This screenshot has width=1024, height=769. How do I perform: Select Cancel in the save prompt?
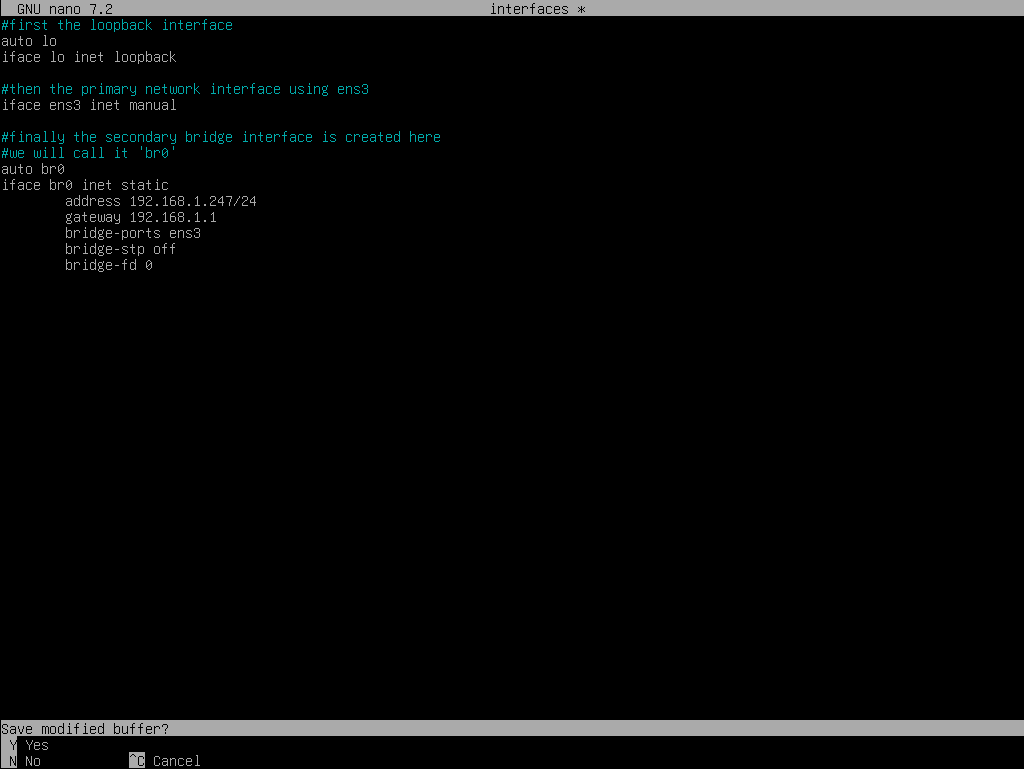[177, 761]
